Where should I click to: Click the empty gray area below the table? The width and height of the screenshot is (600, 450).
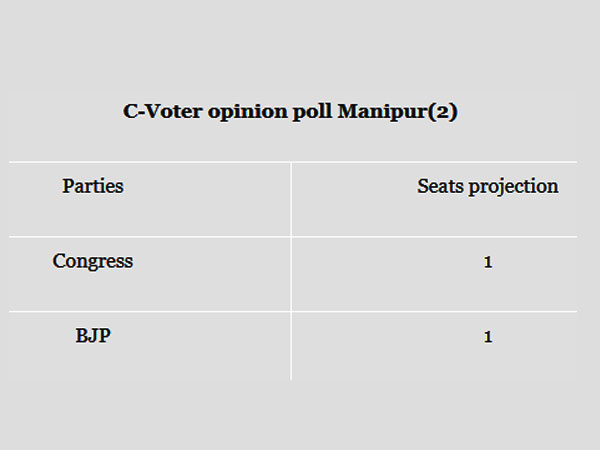pos(300,415)
